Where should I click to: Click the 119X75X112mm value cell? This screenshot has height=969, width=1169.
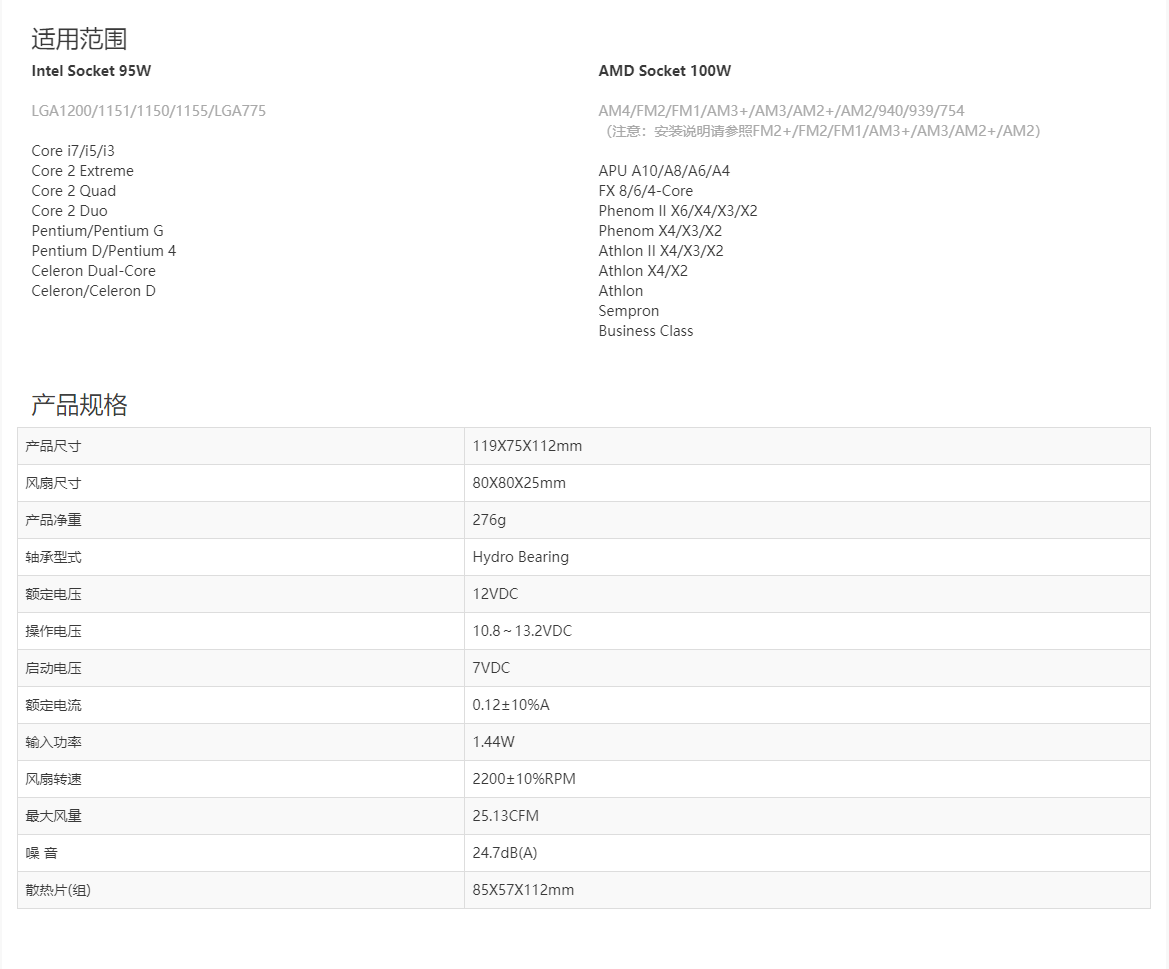[807, 446]
